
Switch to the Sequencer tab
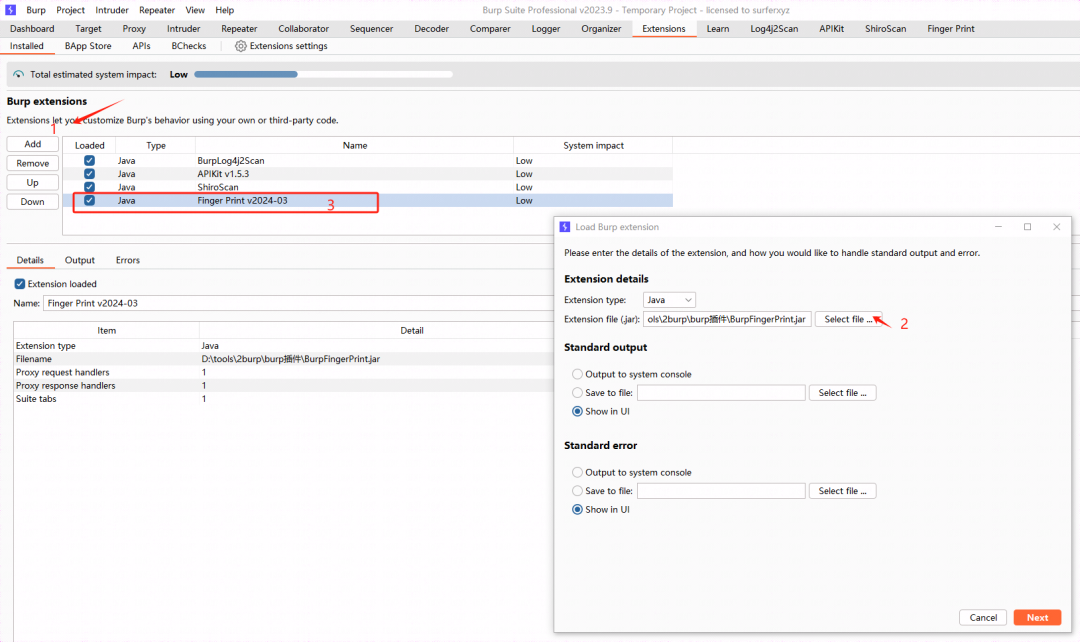[x=371, y=29]
